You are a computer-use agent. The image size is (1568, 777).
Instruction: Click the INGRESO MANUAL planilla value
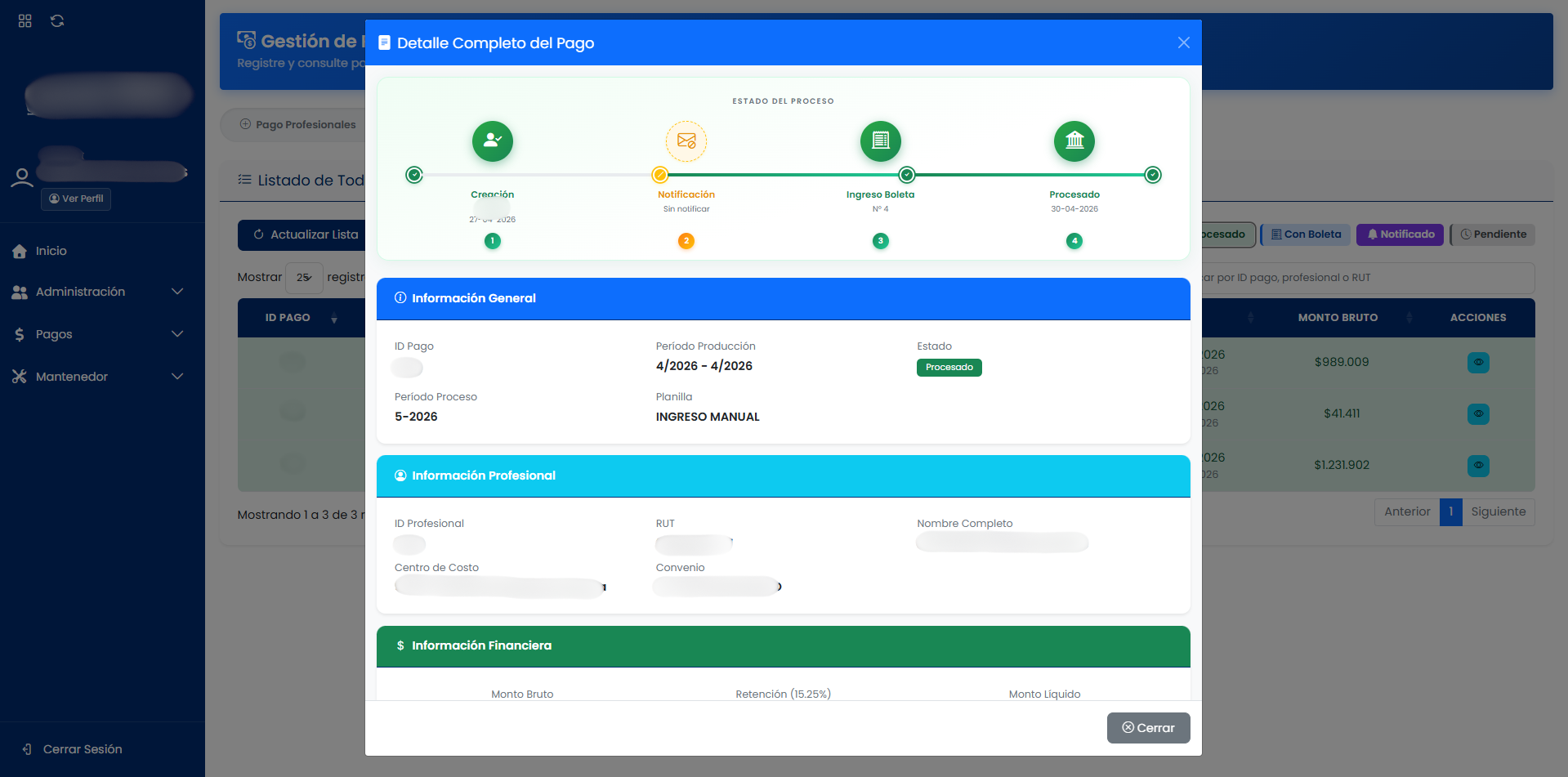coord(708,417)
